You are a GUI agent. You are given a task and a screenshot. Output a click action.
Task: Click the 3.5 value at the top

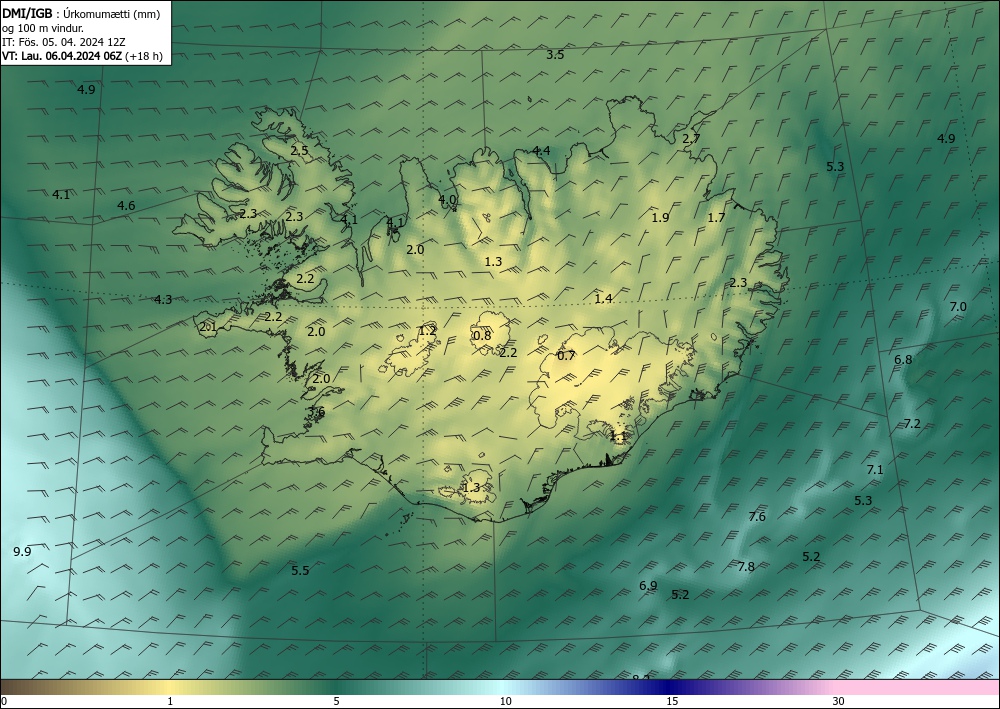click(x=555, y=55)
